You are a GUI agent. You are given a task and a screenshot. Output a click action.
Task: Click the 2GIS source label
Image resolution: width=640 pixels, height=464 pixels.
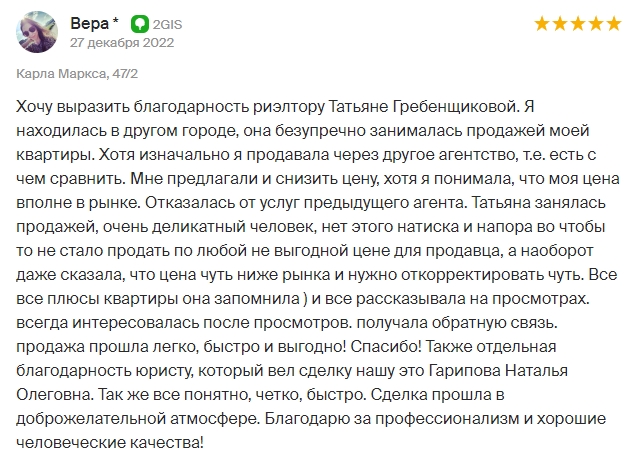167,24
